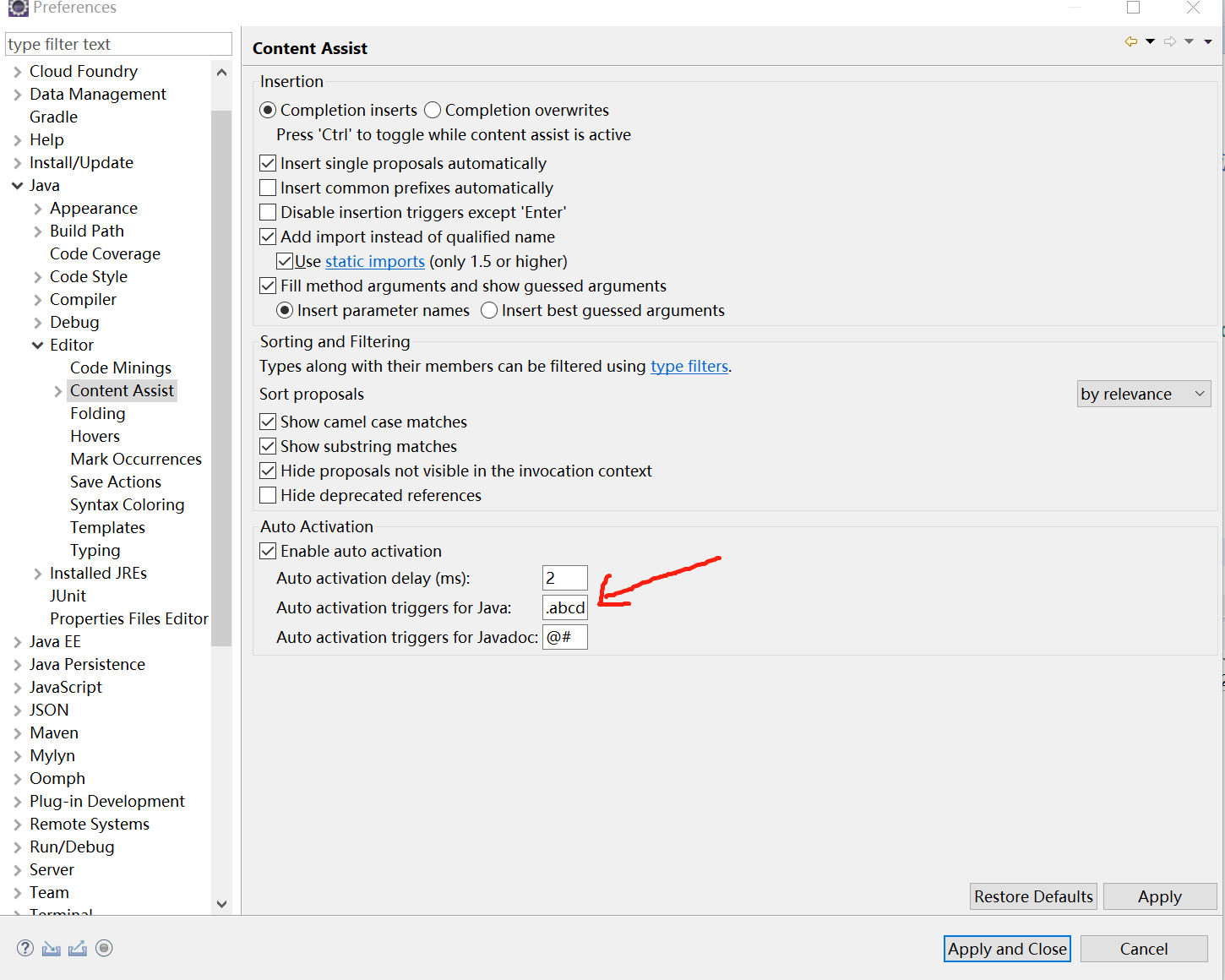
Task: Expand the Maven preferences node
Action: (17, 733)
